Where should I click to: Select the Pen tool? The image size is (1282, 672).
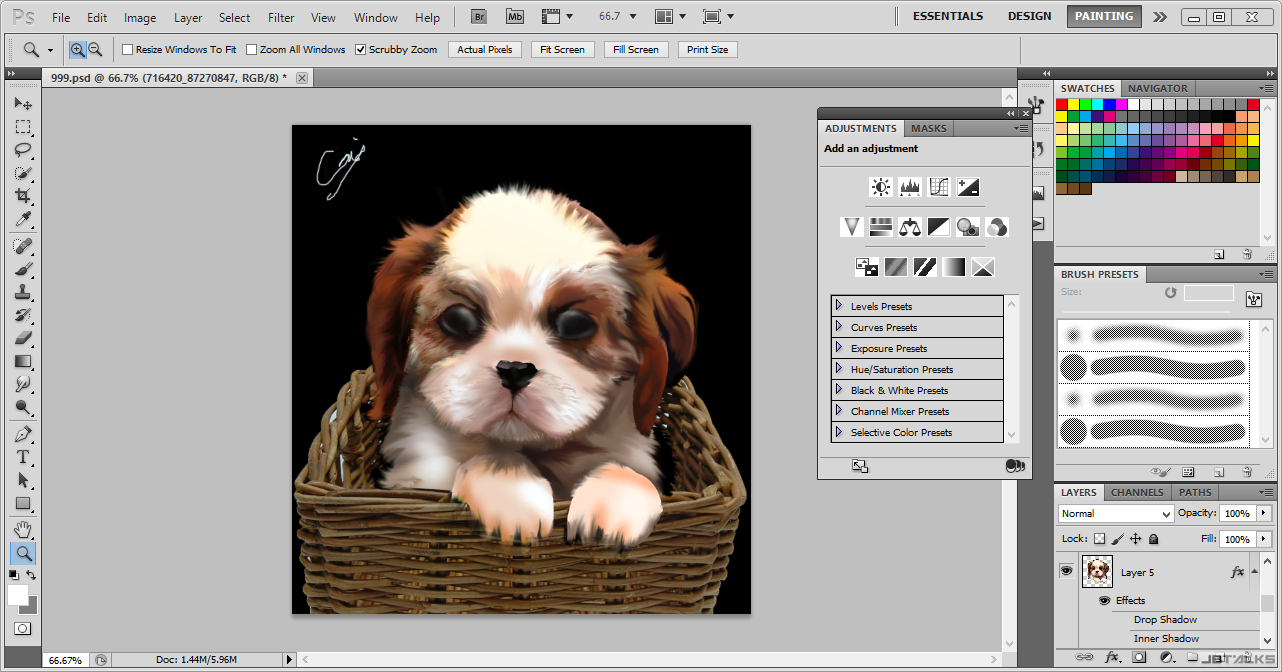pyautogui.click(x=23, y=434)
